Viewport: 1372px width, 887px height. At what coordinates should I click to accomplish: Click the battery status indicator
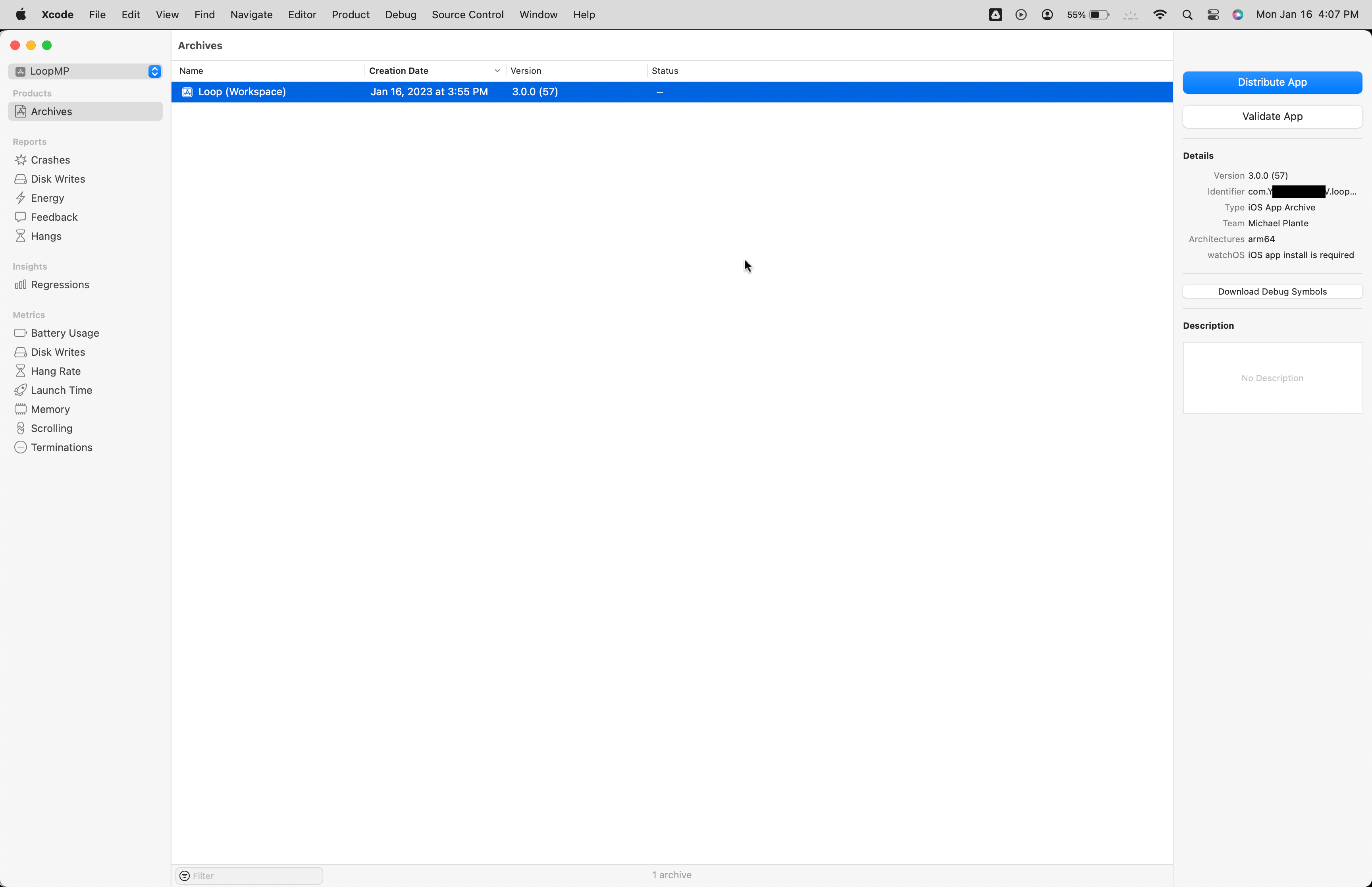point(1088,14)
